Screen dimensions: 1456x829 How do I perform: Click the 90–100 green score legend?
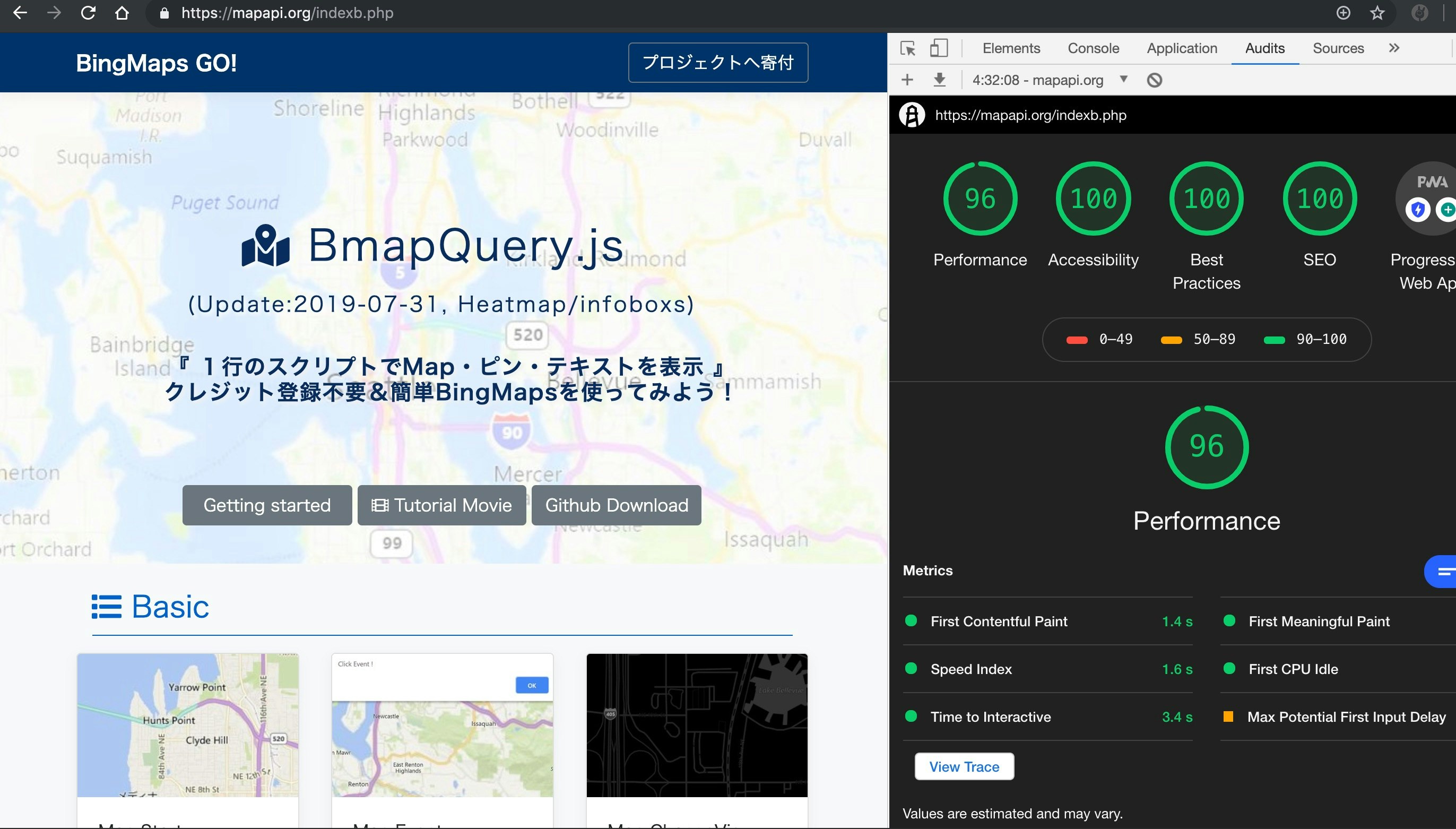[x=1305, y=339]
